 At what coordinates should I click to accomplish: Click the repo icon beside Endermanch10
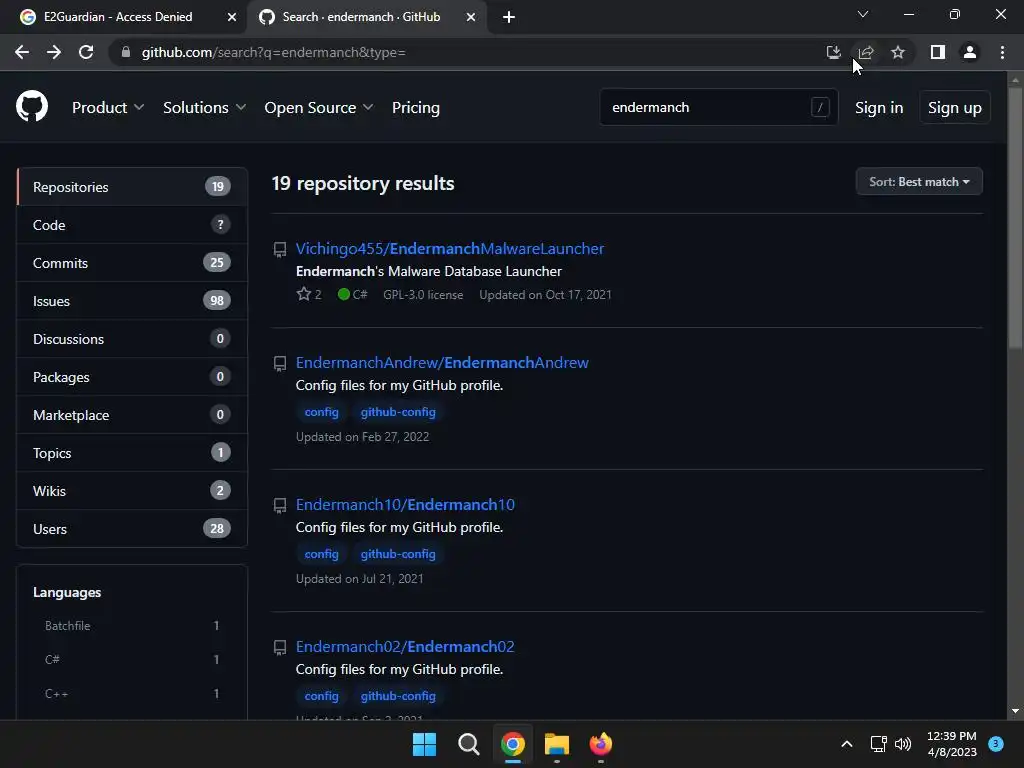280,505
